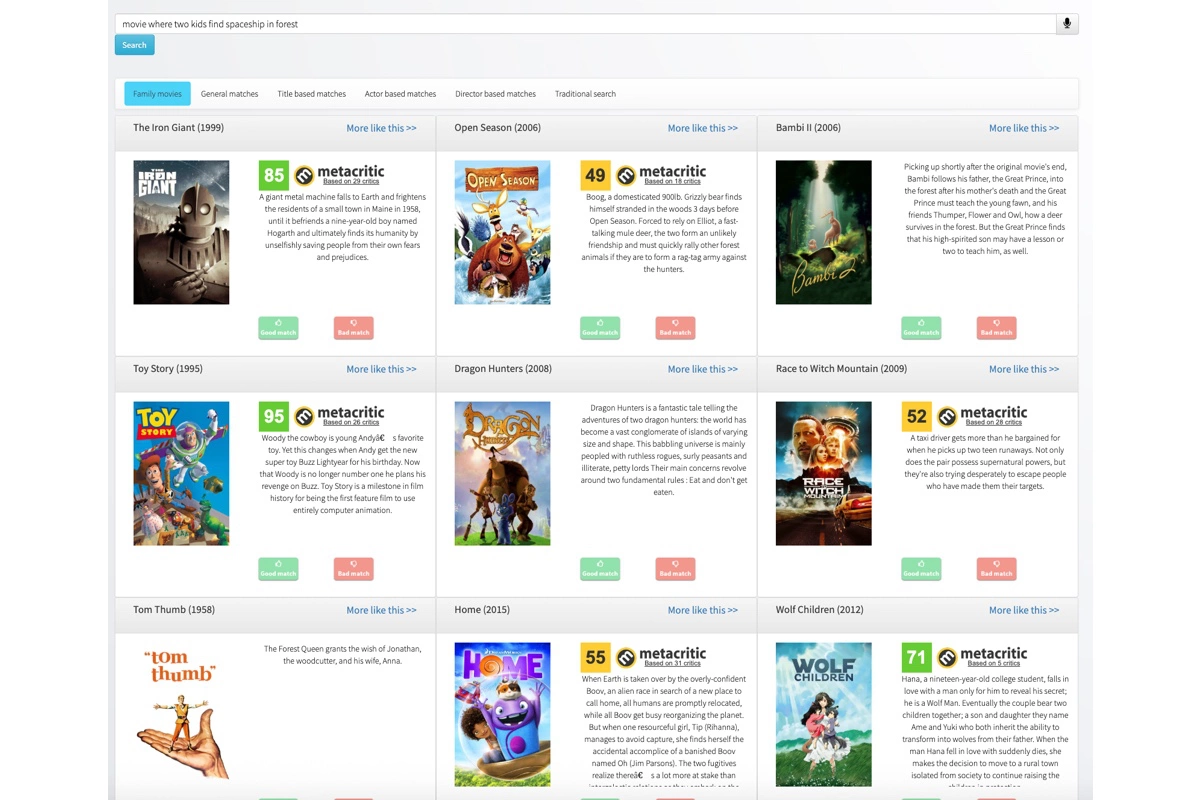The height and width of the screenshot is (800, 1200).
Task: Click the Metacritic logo on Open Season card
Action: click(661, 175)
